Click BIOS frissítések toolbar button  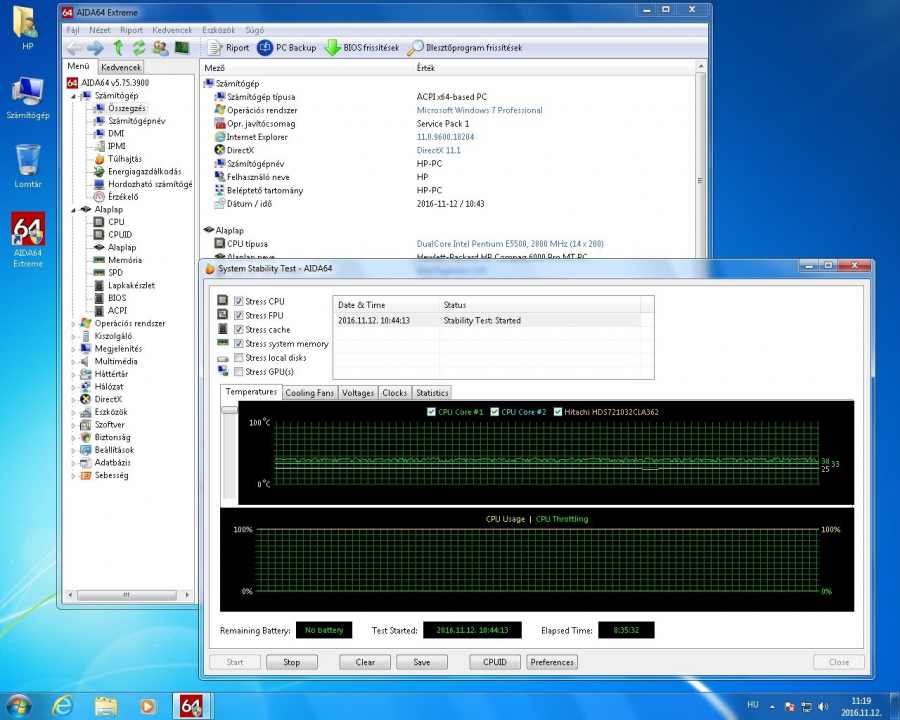point(362,48)
